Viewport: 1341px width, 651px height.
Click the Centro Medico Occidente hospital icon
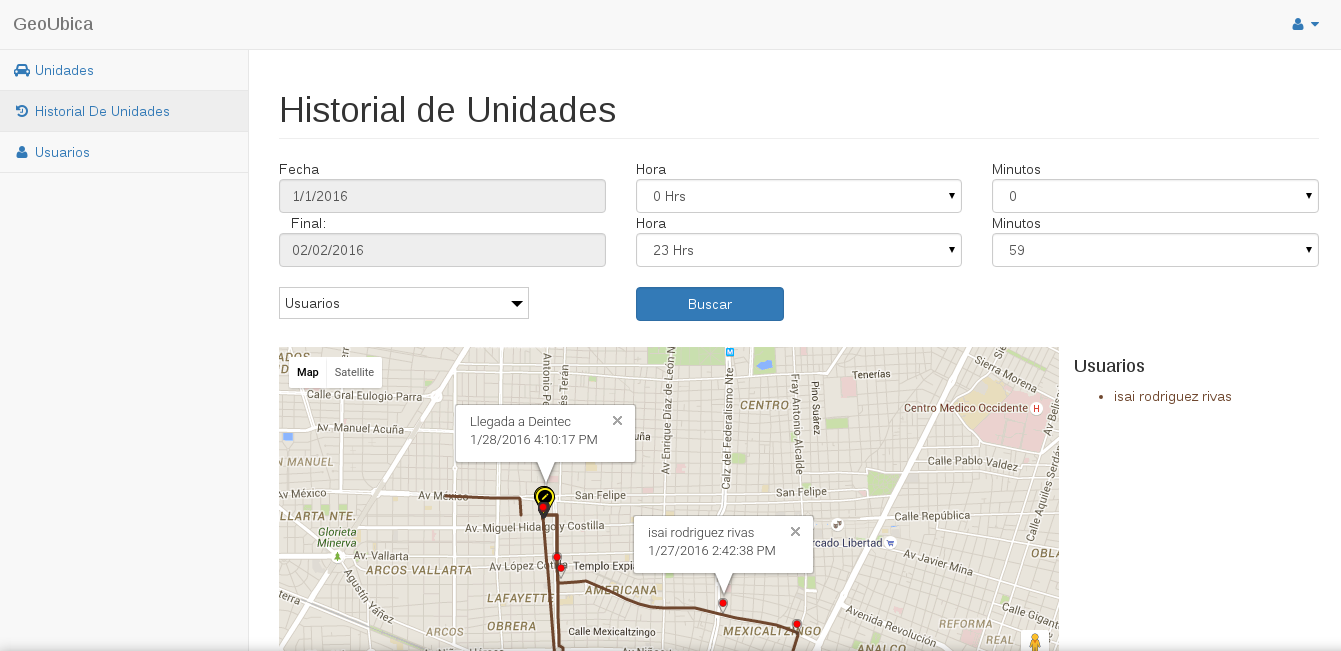tap(1036, 408)
